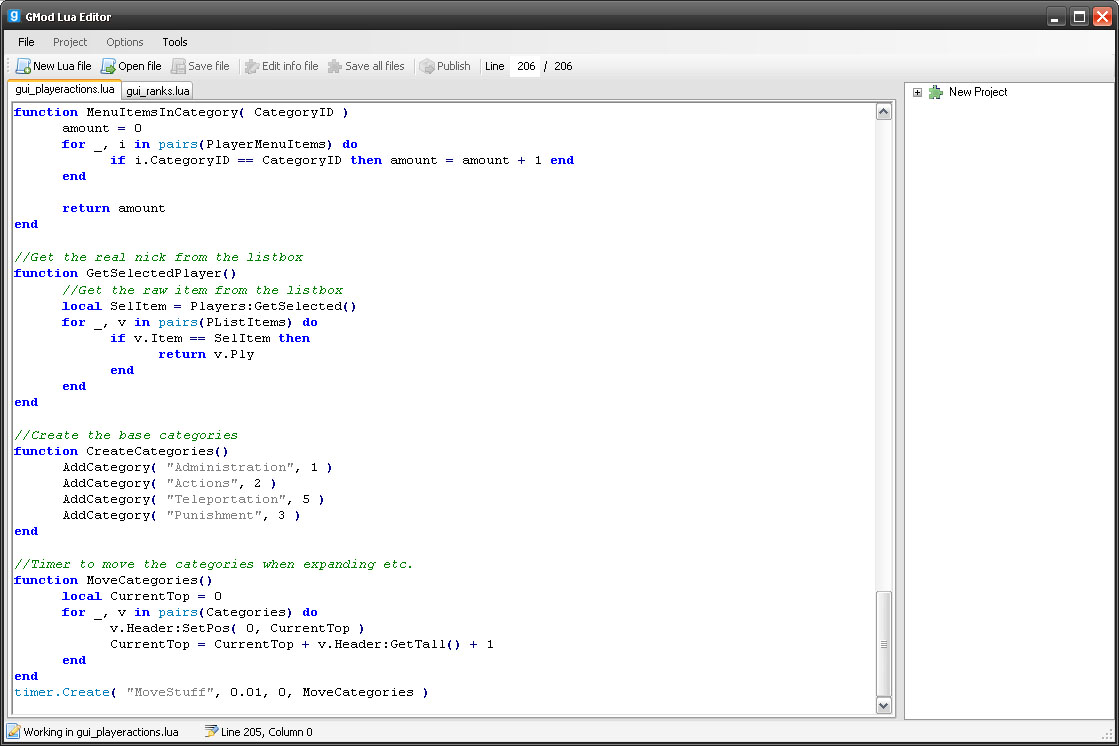Click the 'local SelItem = Players:GetSelected()' line
1119x746 pixels.
[209, 306]
